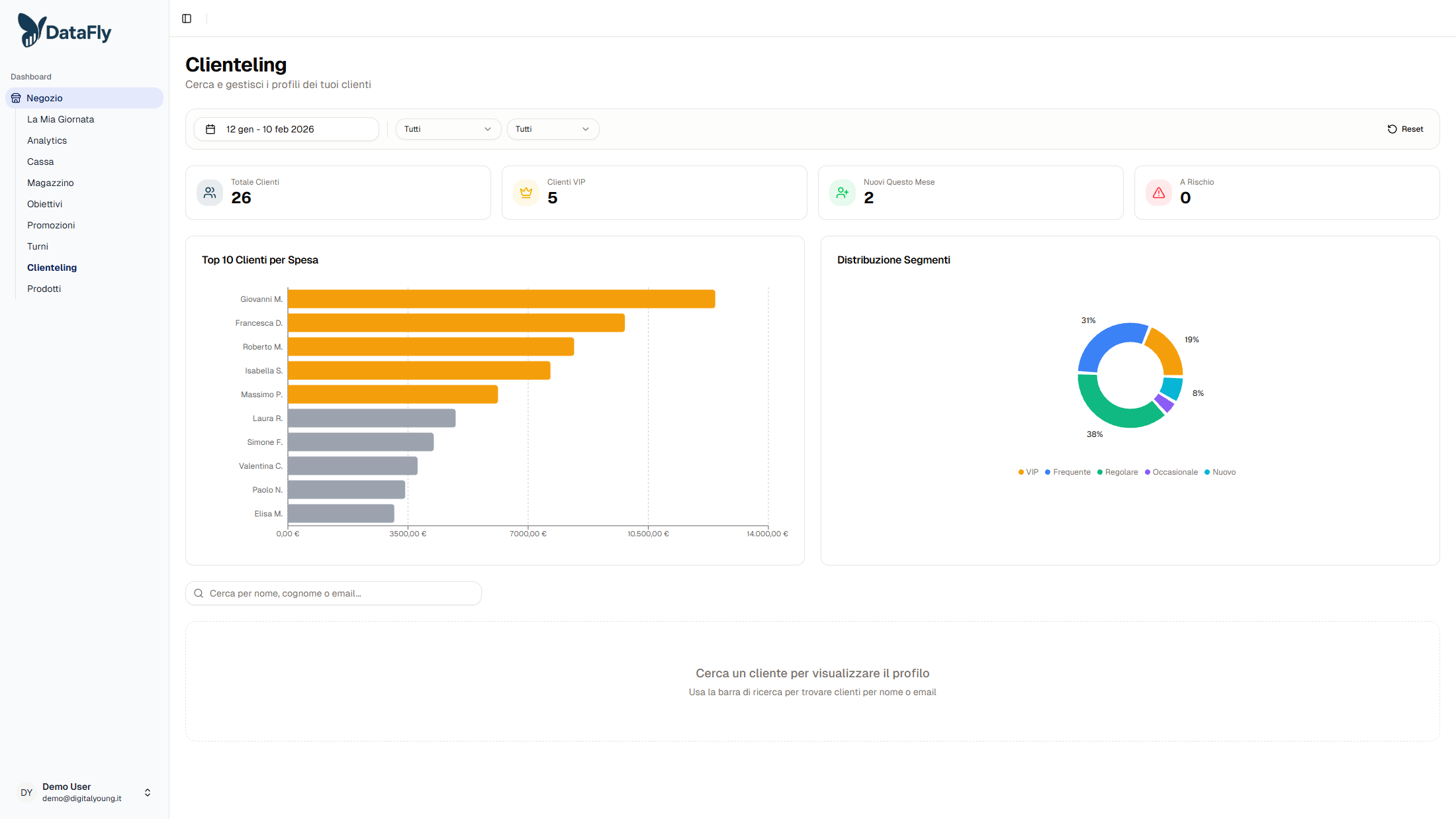The image size is (1456, 819).
Task: Toggle Frequente segment in chart legend
Action: (1068, 472)
